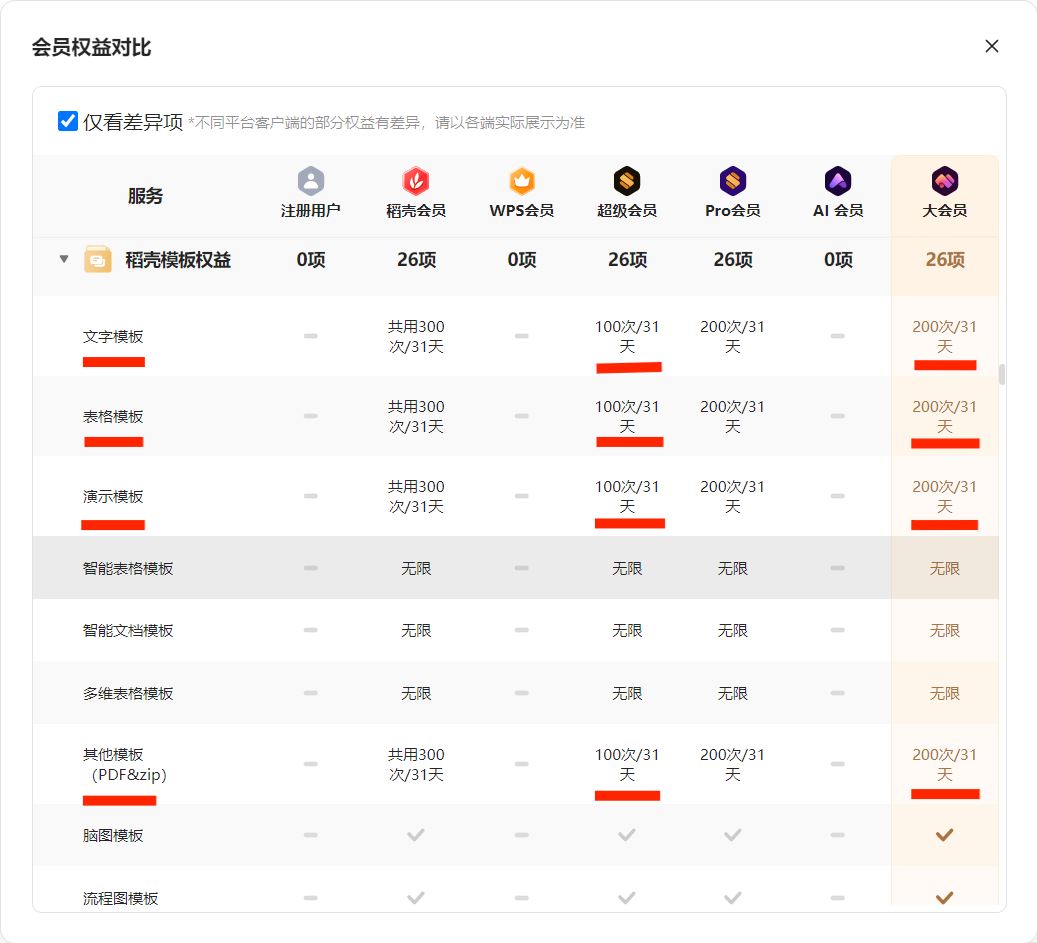Viewport: 1037px width, 943px height.
Task: Click the 多维表格模板 row label
Action: click(x=128, y=694)
